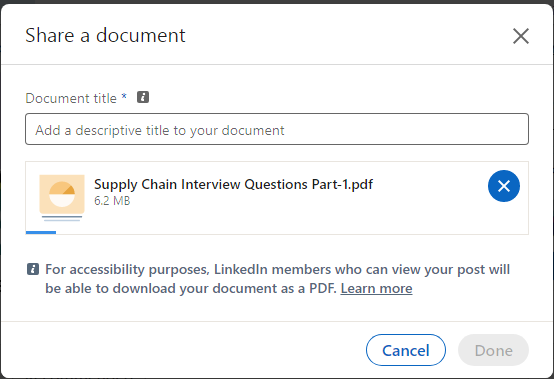The width and height of the screenshot is (554, 379).
Task: Click the info icon beside Document title
Action: tap(143, 97)
